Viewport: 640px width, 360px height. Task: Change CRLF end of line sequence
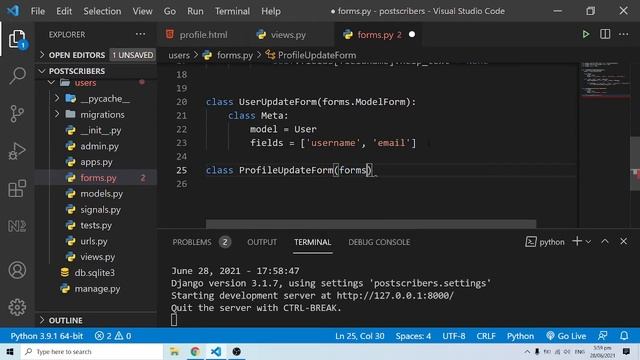pyautogui.click(x=486, y=336)
